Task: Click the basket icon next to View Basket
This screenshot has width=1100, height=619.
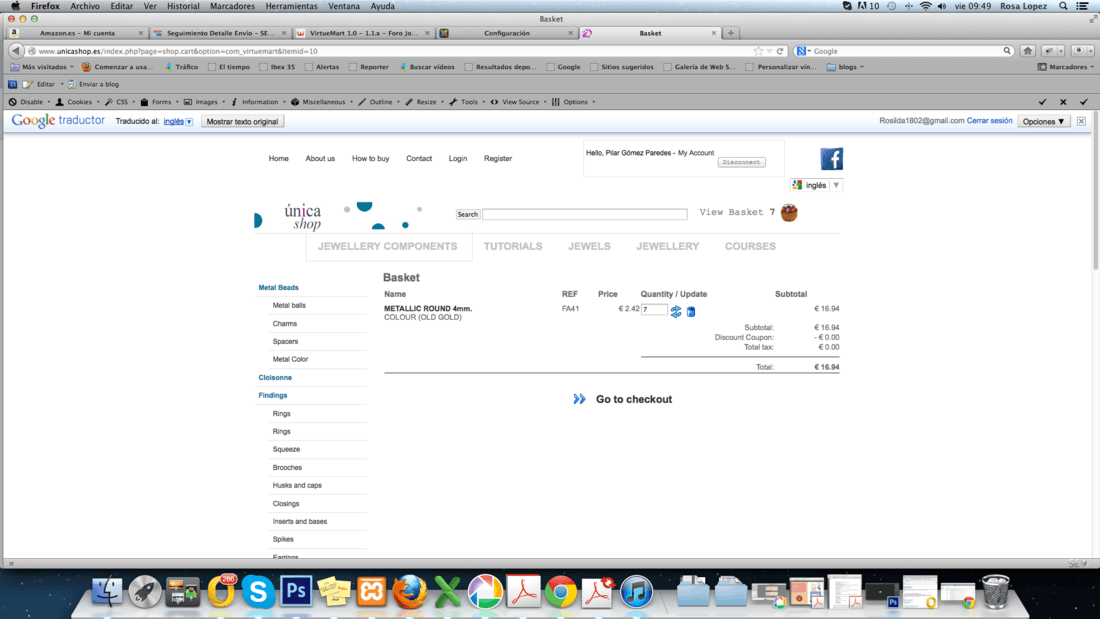Action: (789, 212)
